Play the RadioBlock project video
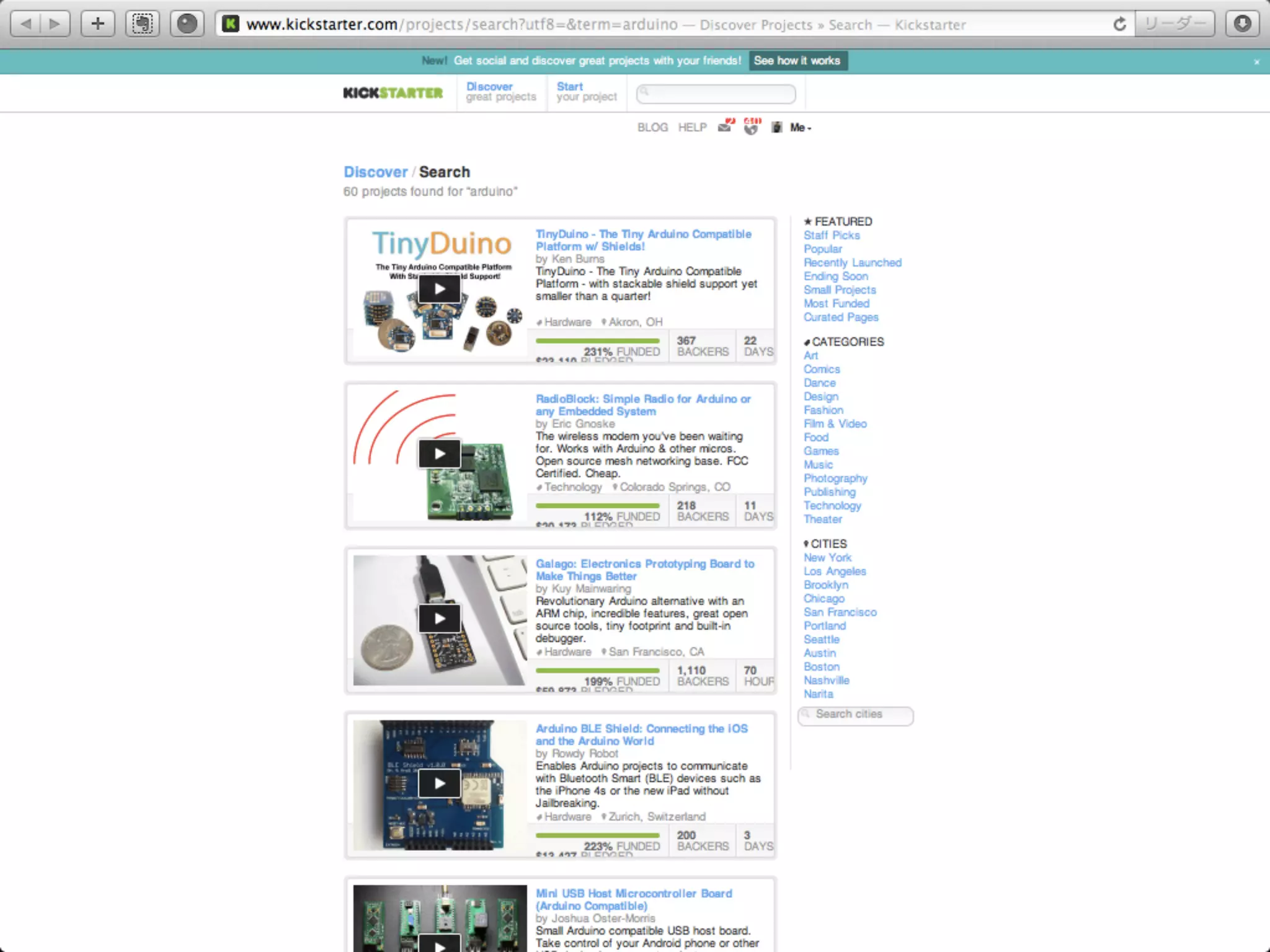1270x952 pixels. point(439,454)
